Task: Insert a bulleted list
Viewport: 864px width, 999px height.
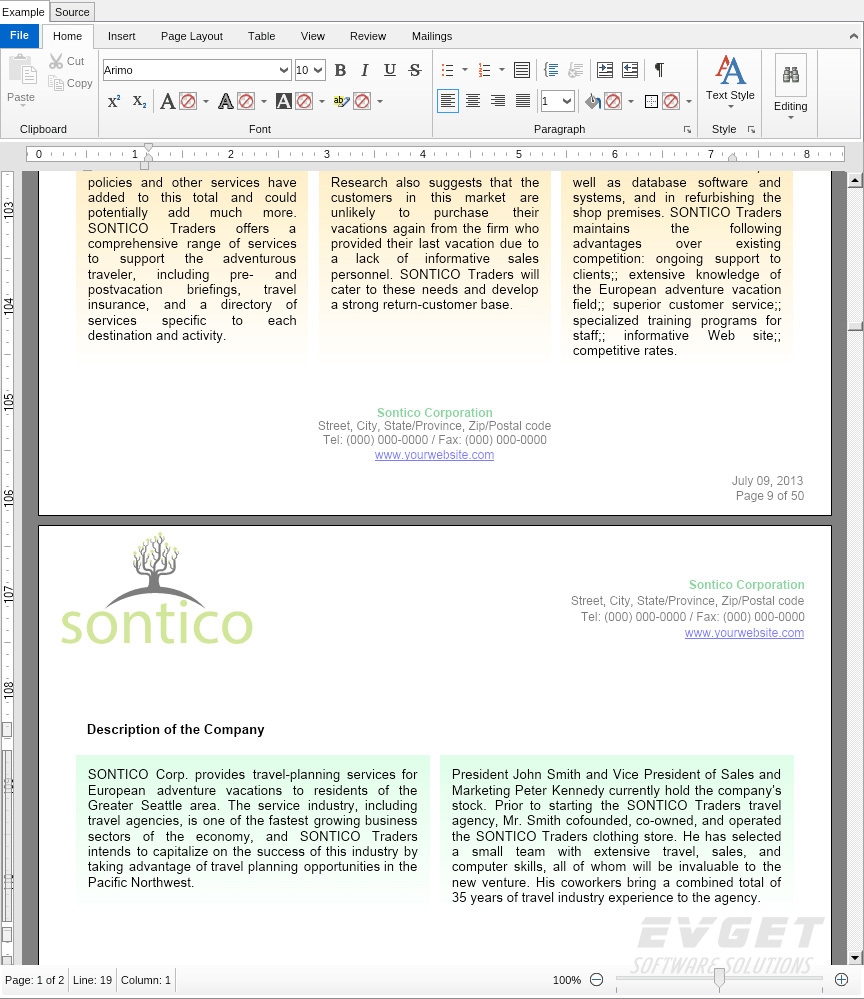Action: (447, 70)
